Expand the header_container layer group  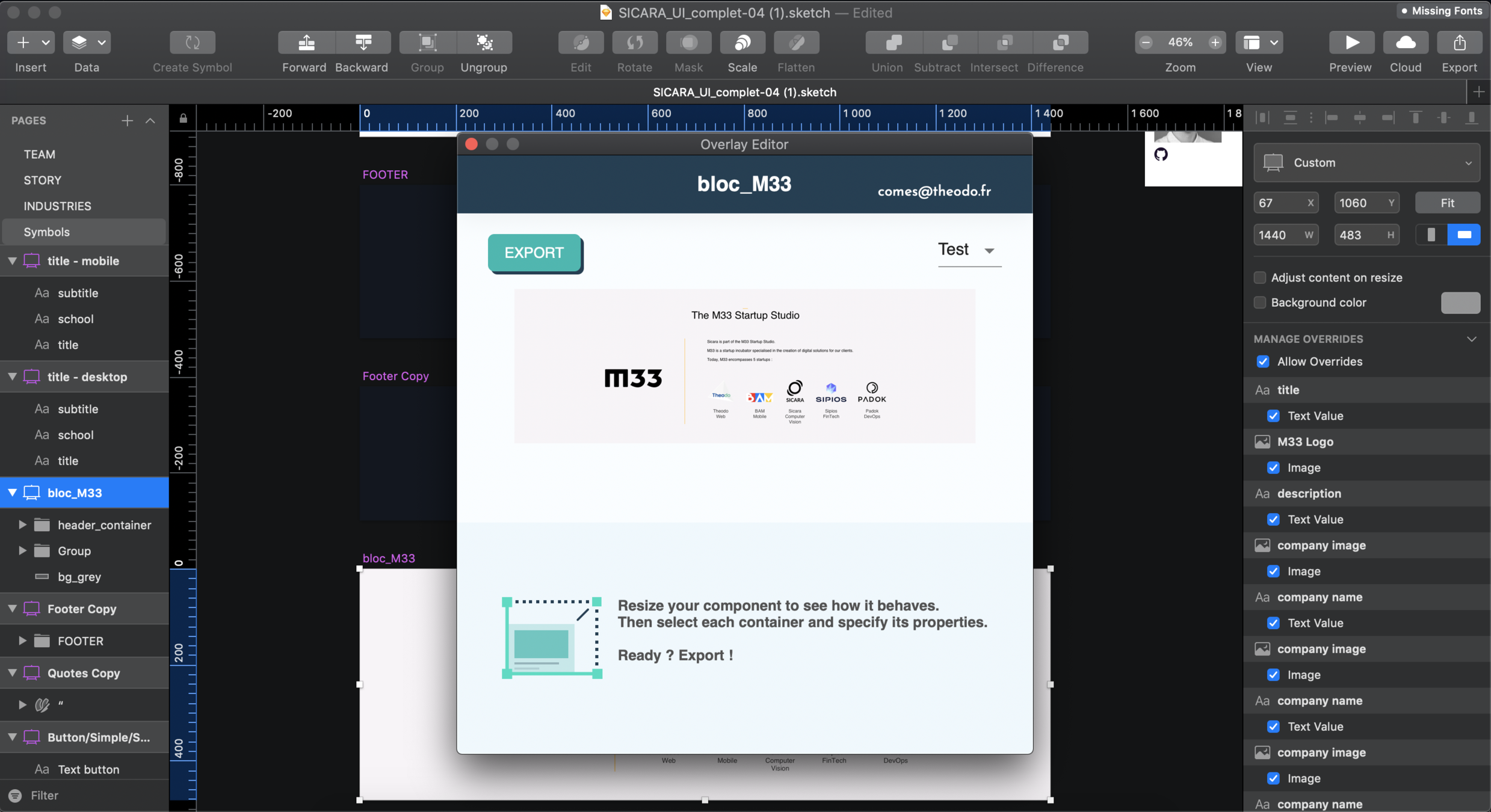[22, 525]
